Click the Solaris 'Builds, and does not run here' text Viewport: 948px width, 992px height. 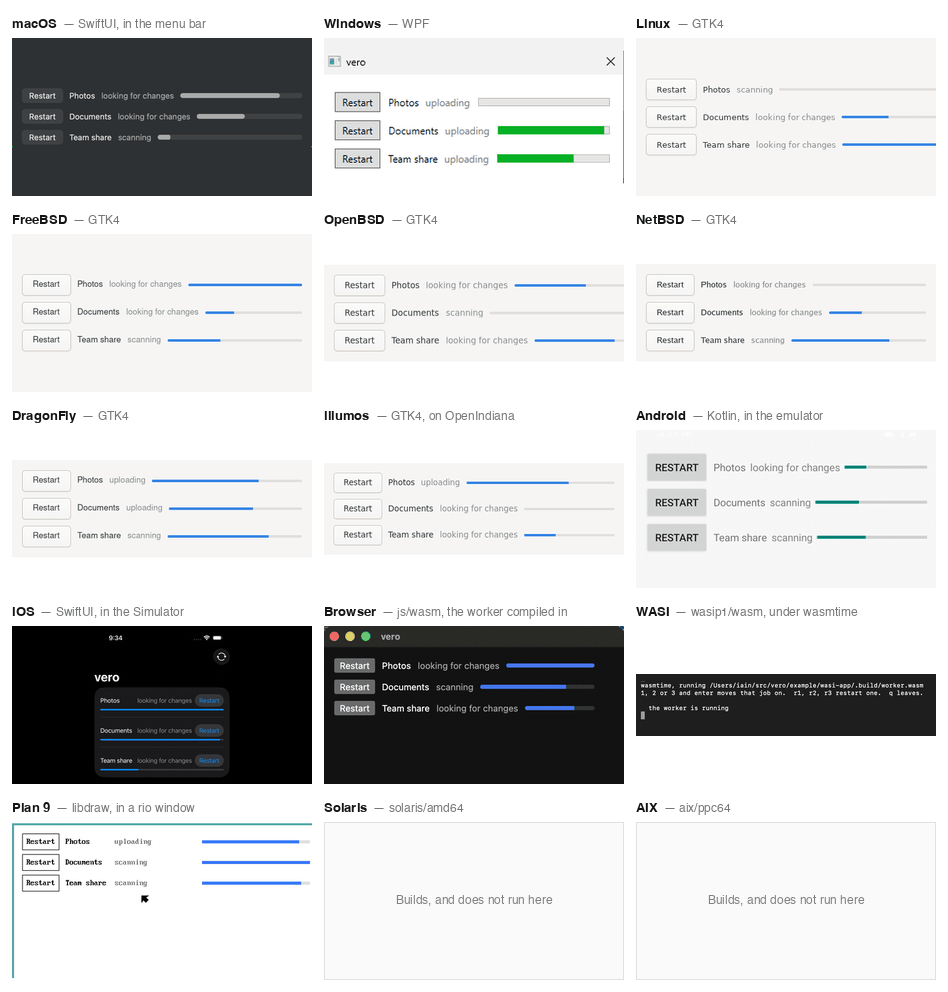(x=474, y=900)
